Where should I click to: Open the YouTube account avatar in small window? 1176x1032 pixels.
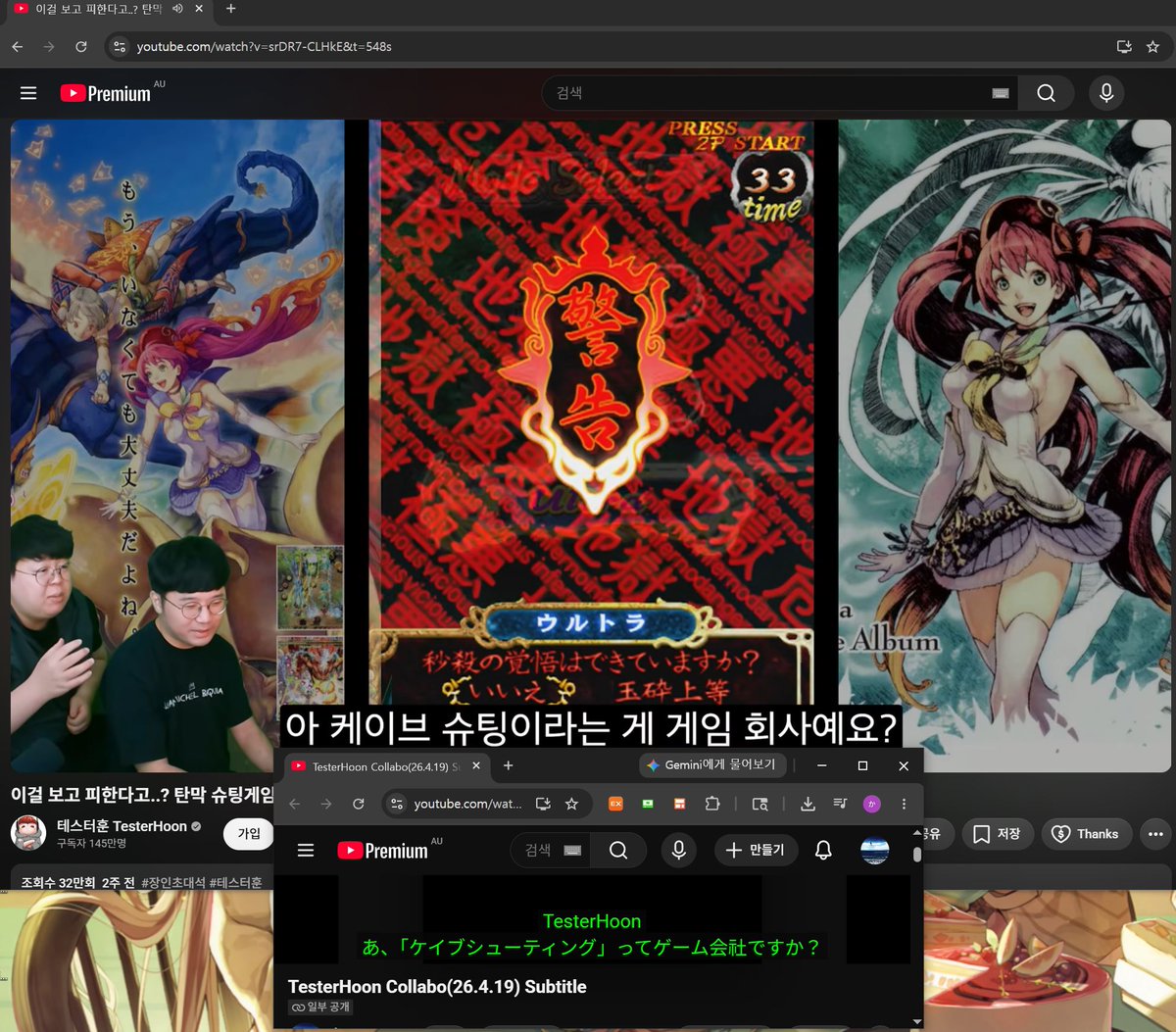pyautogui.click(x=874, y=850)
